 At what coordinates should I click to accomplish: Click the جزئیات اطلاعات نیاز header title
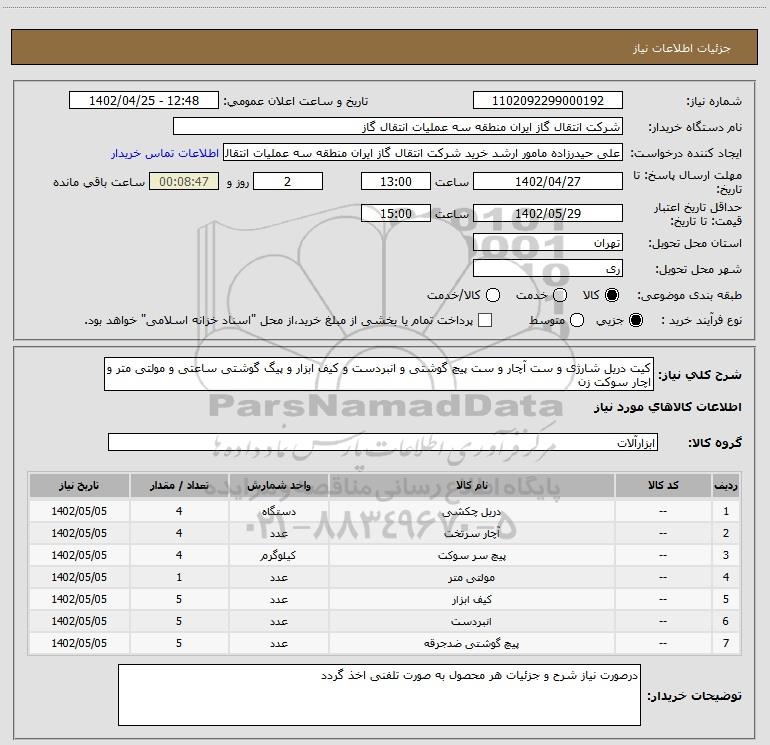point(682,48)
